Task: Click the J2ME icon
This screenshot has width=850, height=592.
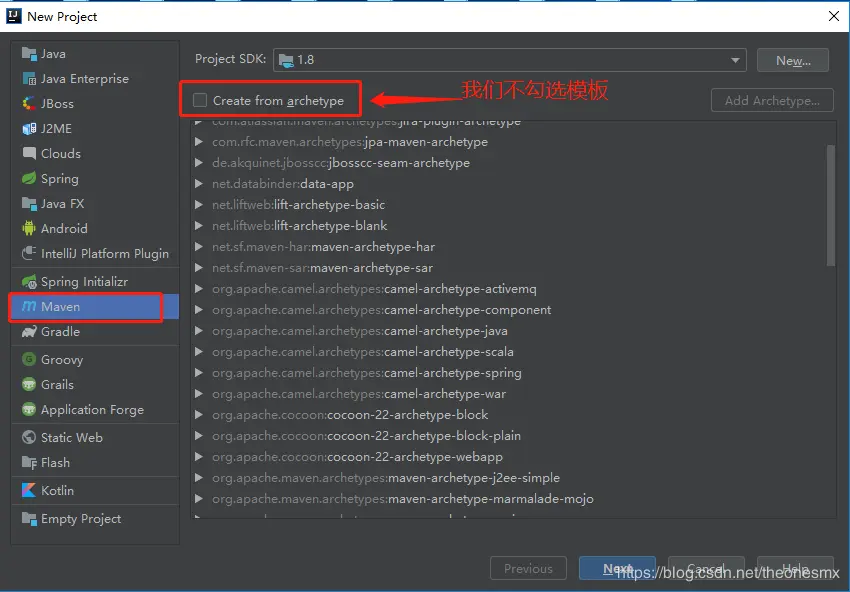Action: 29,128
